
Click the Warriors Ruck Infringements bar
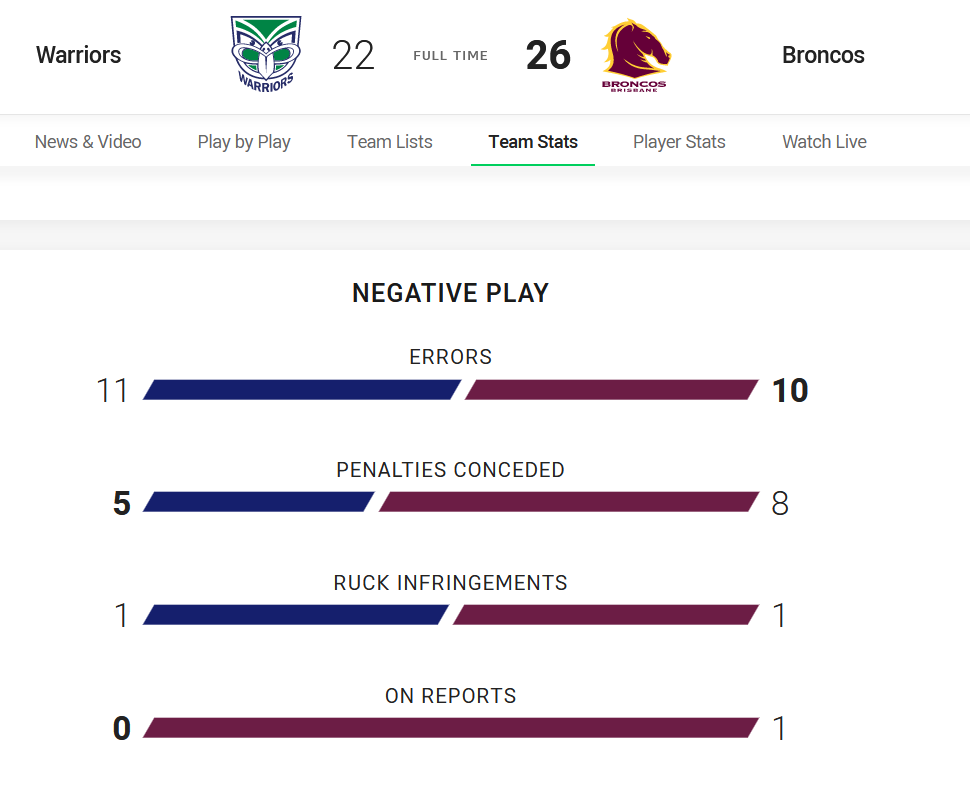(296, 615)
